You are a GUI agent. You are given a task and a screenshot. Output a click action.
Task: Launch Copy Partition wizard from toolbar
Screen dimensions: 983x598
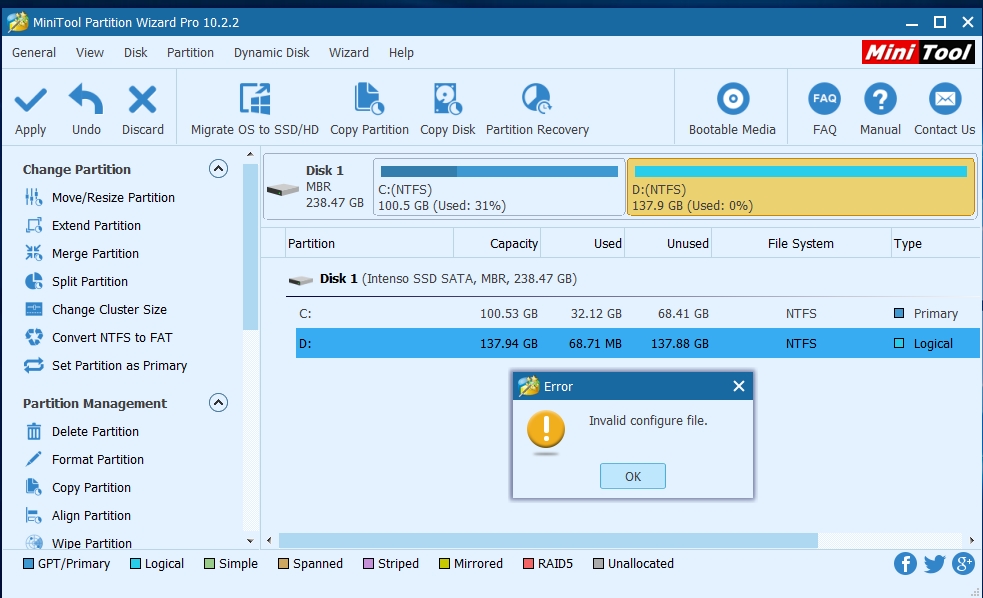369,109
